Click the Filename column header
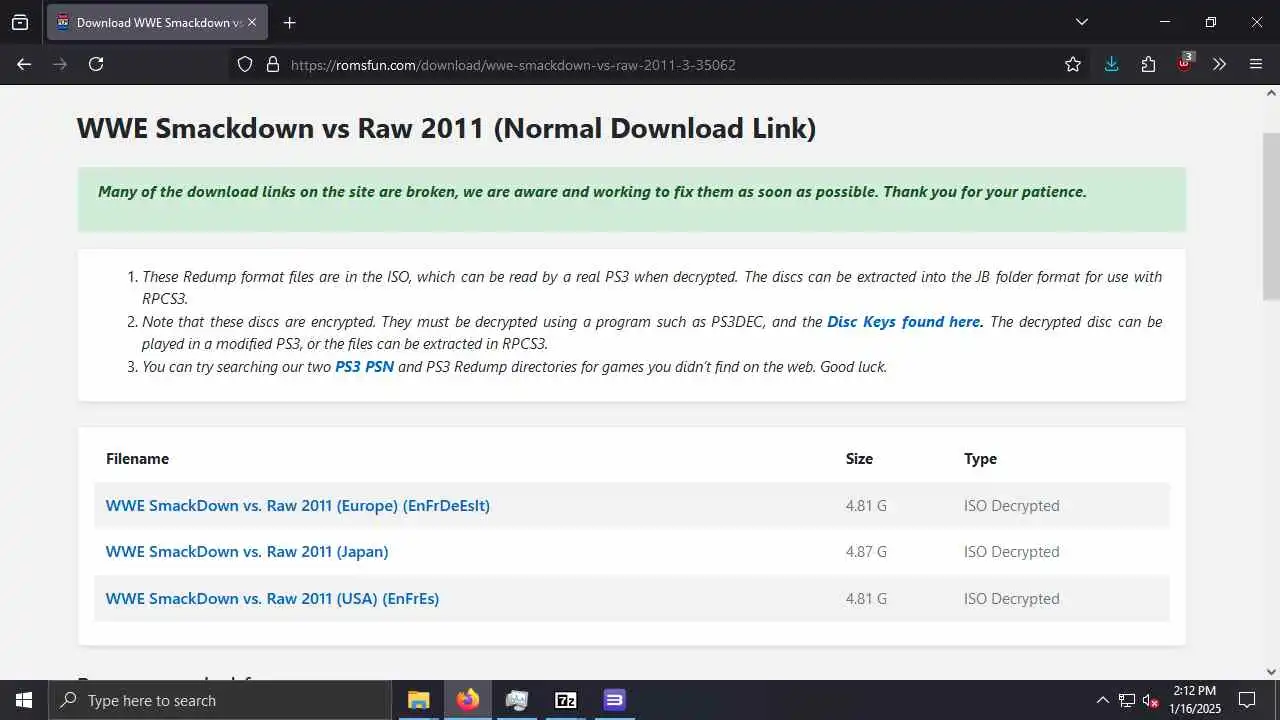The height and width of the screenshot is (720, 1280). point(137,459)
